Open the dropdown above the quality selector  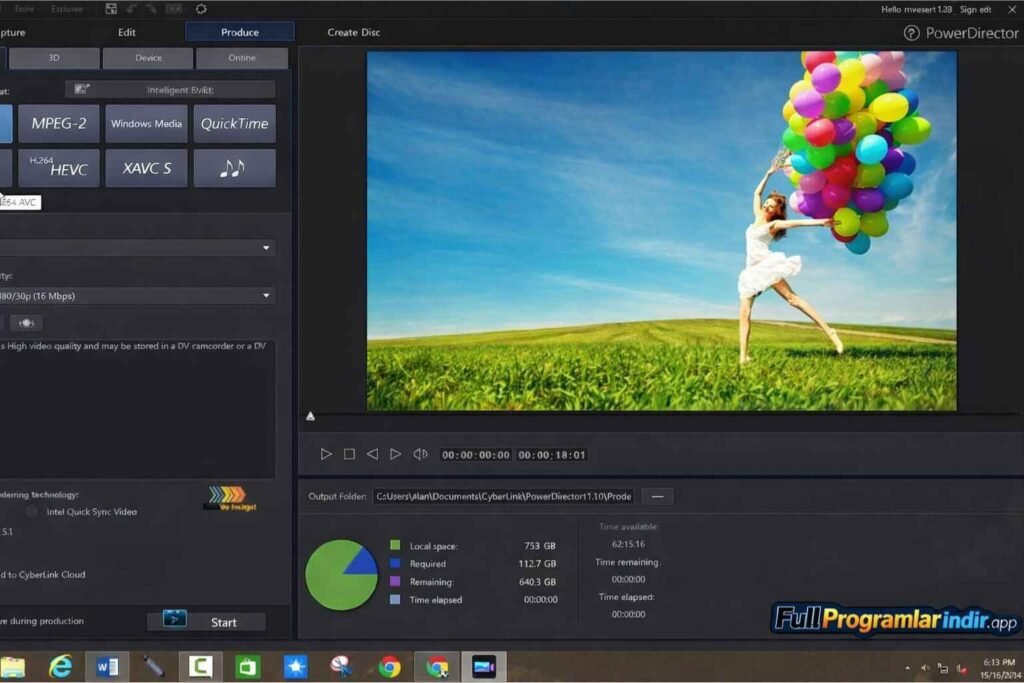tap(266, 248)
